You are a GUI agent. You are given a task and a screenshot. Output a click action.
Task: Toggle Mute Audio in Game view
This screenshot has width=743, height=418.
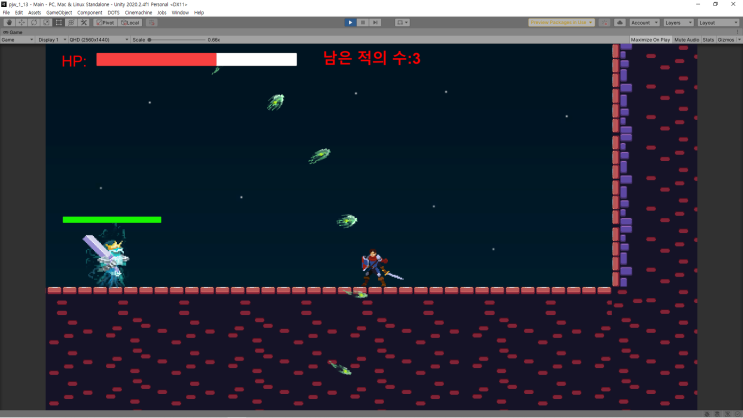[x=686, y=40]
